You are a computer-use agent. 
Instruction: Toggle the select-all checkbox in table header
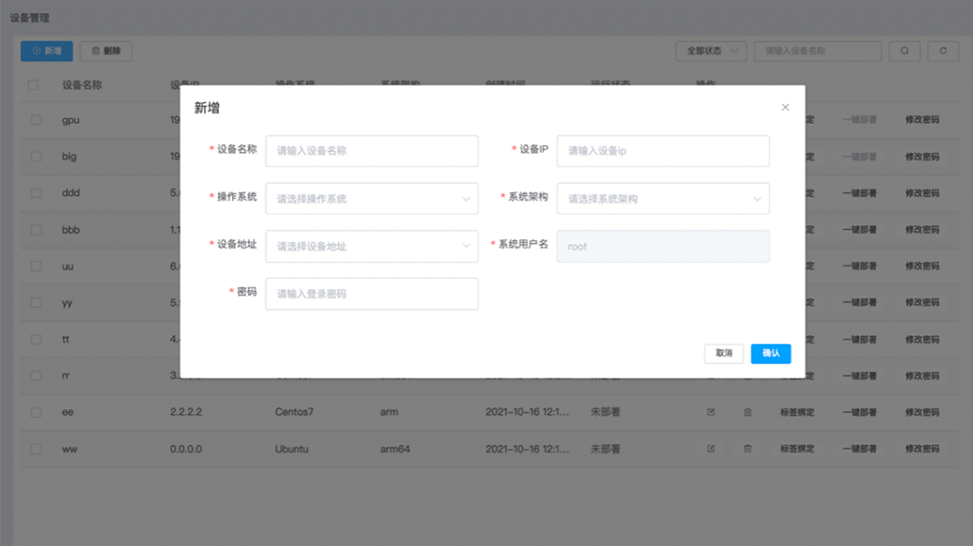pyautogui.click(x=34, y=86)
